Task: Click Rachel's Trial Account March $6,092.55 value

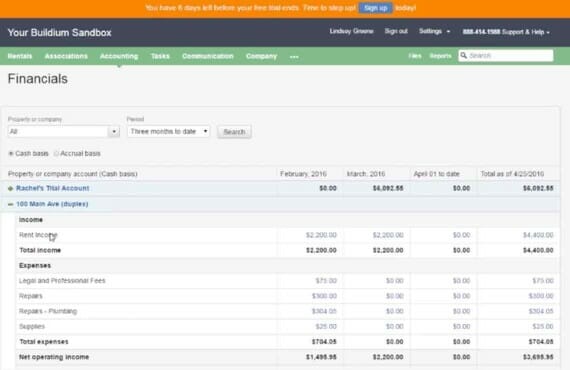Action: point(388,188)
